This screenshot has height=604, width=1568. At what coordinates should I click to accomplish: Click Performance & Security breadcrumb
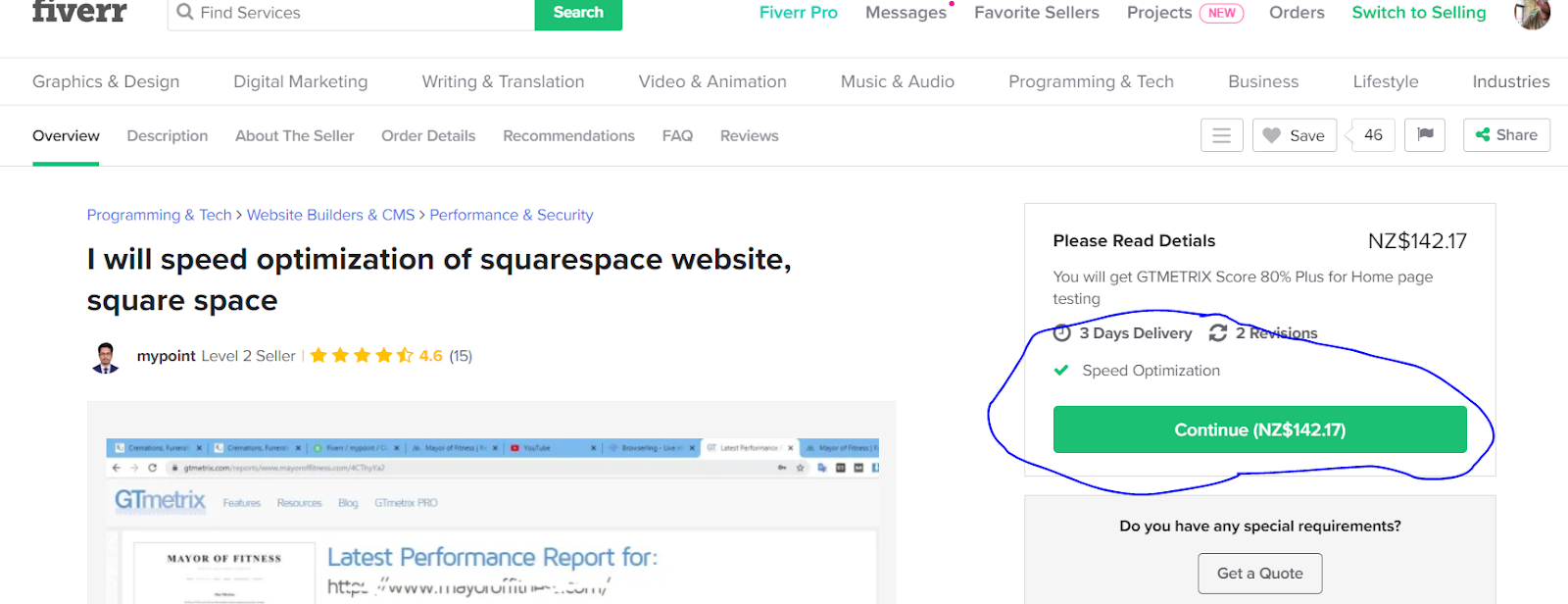(512, 215)
